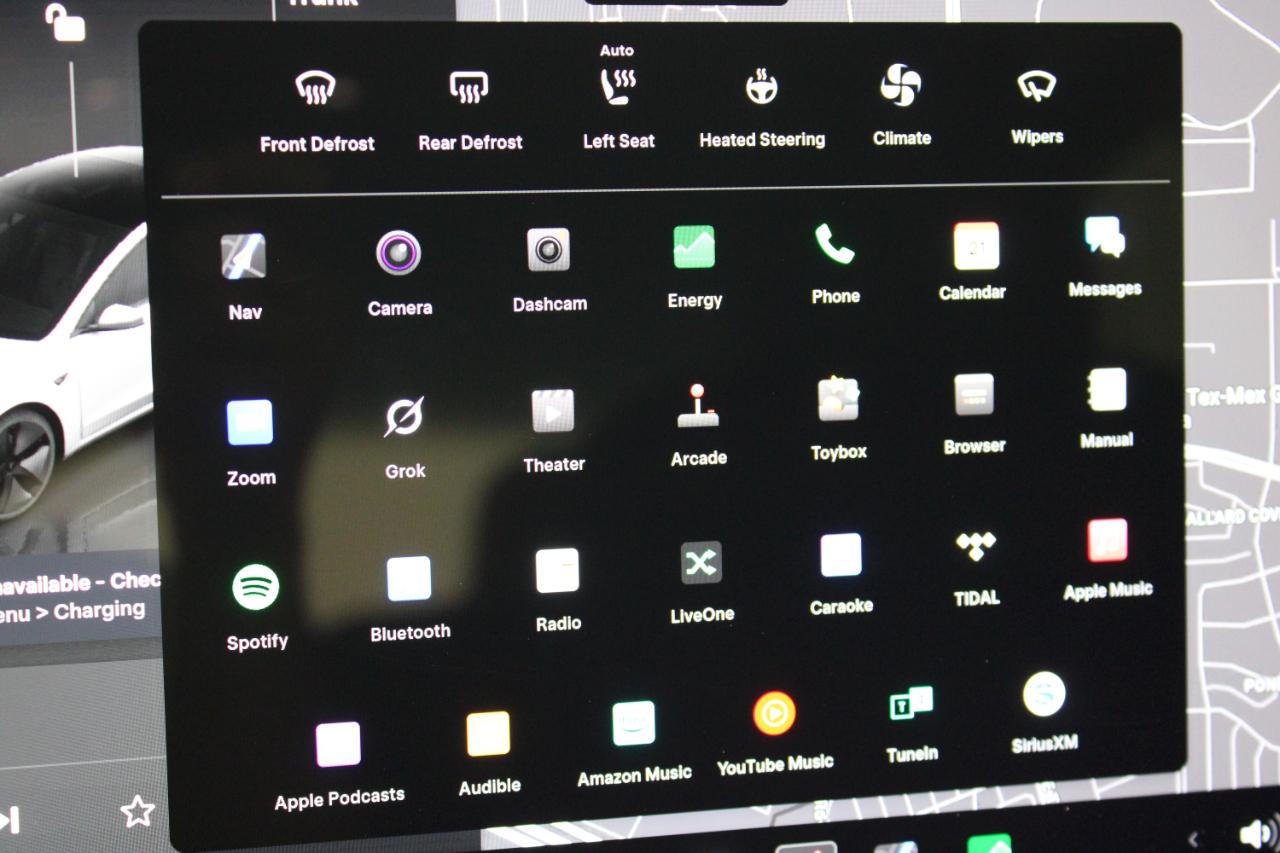
Task: Open the Theater app
Action: pos(552,411)
